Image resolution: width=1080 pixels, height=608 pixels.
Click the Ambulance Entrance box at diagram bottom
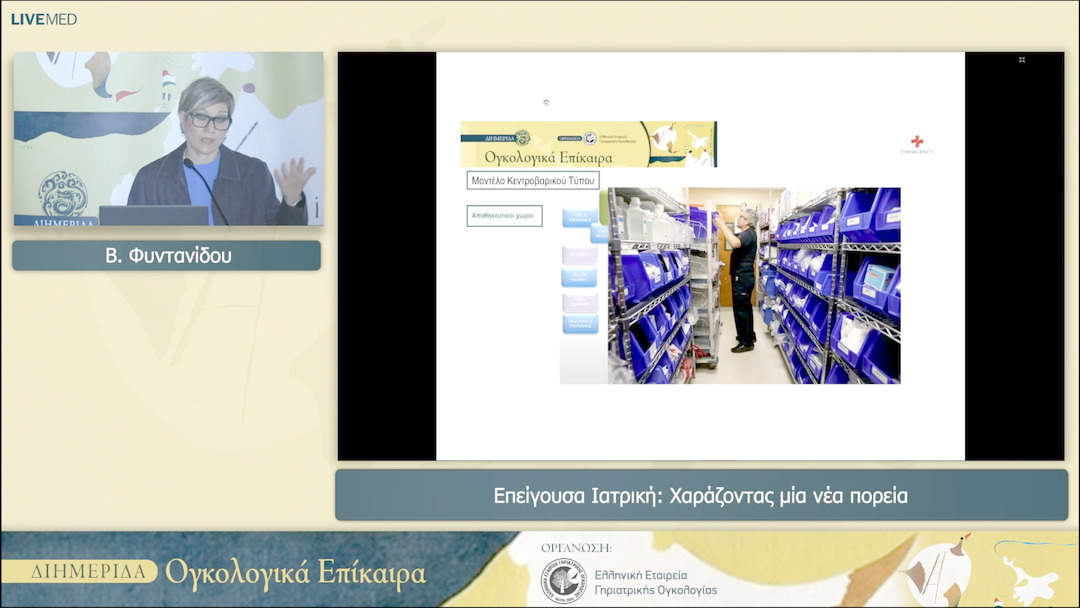point(579,324)
